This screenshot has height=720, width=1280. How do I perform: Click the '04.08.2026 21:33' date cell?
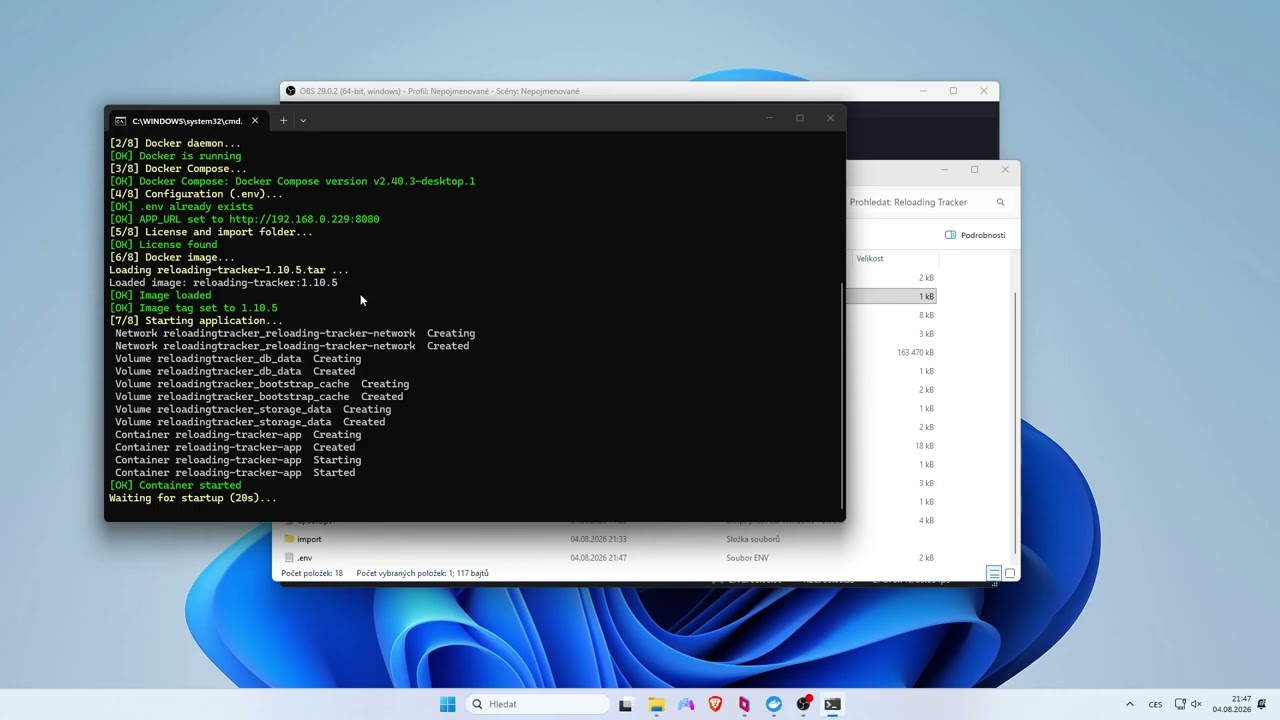pos(598,539)
